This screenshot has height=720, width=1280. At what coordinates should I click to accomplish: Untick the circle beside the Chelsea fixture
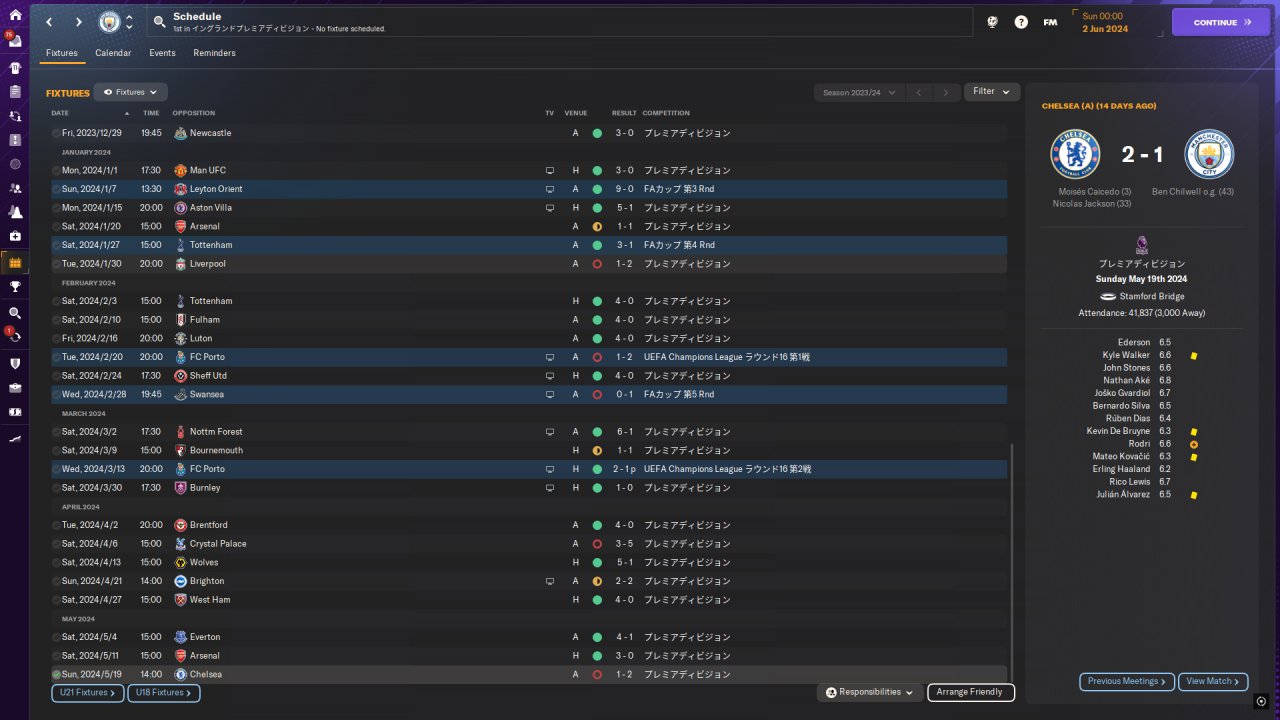coord(56,675)
